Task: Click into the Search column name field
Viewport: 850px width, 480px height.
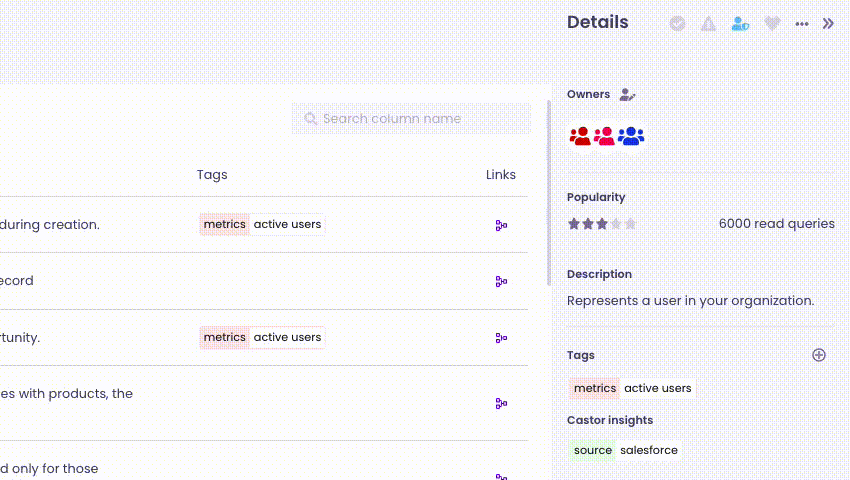Action: pos(412,119)
